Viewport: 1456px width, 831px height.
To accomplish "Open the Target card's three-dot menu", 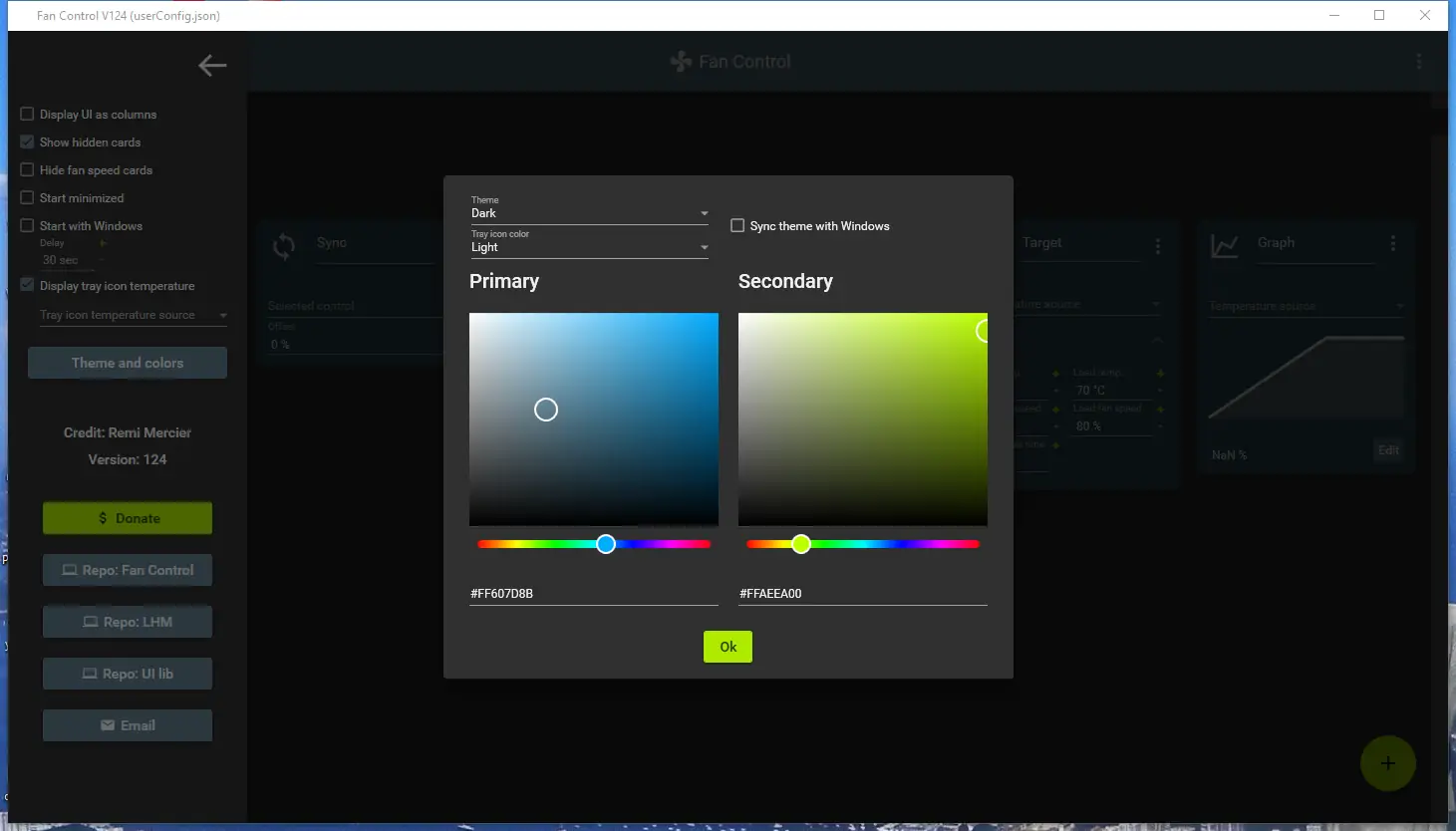I will [x=1158, y=245].
